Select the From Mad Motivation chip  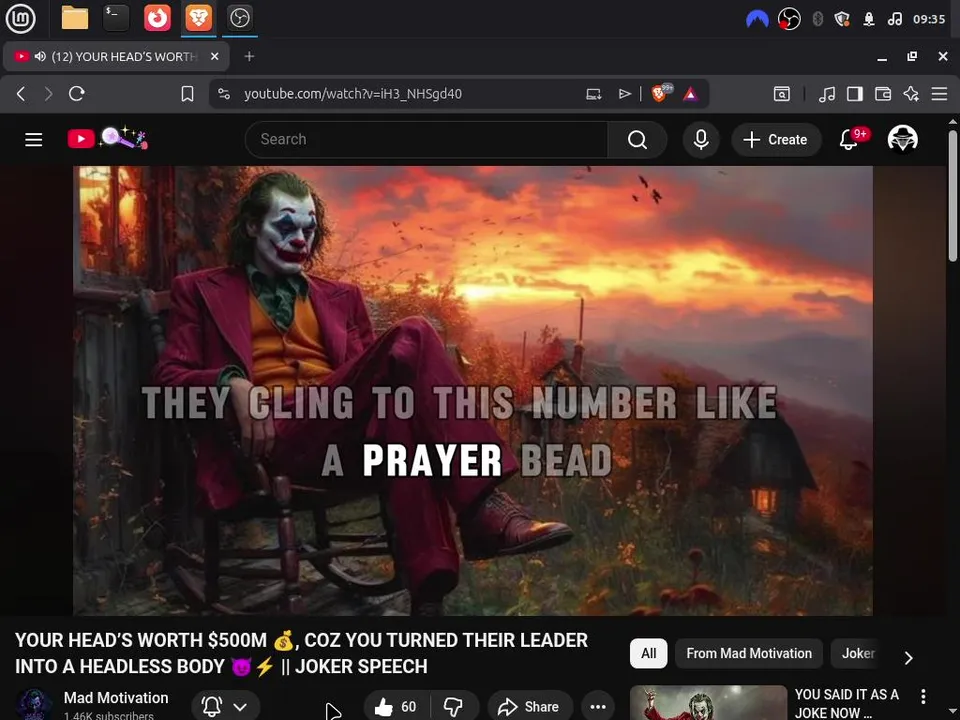(x=749, y=653)
